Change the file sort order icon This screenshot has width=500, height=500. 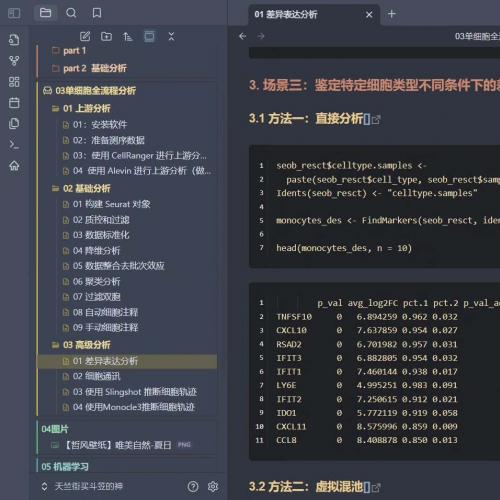[127, 36]
